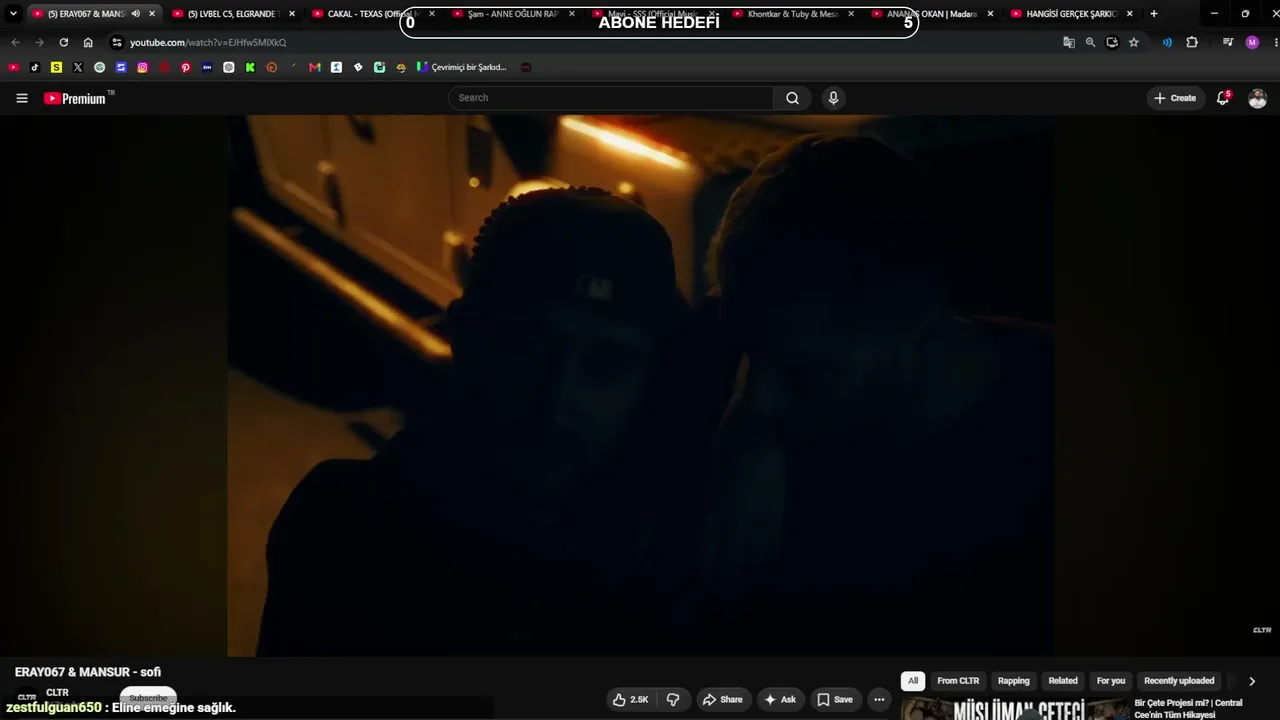Bookmark this page with star icon
This screenshot has height=720, width=1280.
click(x=1134, y=42)
